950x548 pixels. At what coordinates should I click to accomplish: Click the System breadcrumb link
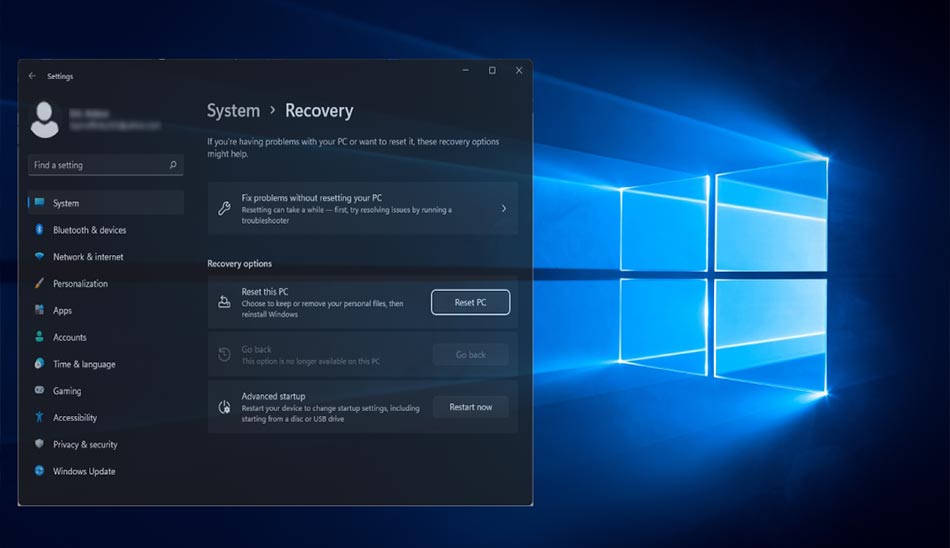(233, 111)
